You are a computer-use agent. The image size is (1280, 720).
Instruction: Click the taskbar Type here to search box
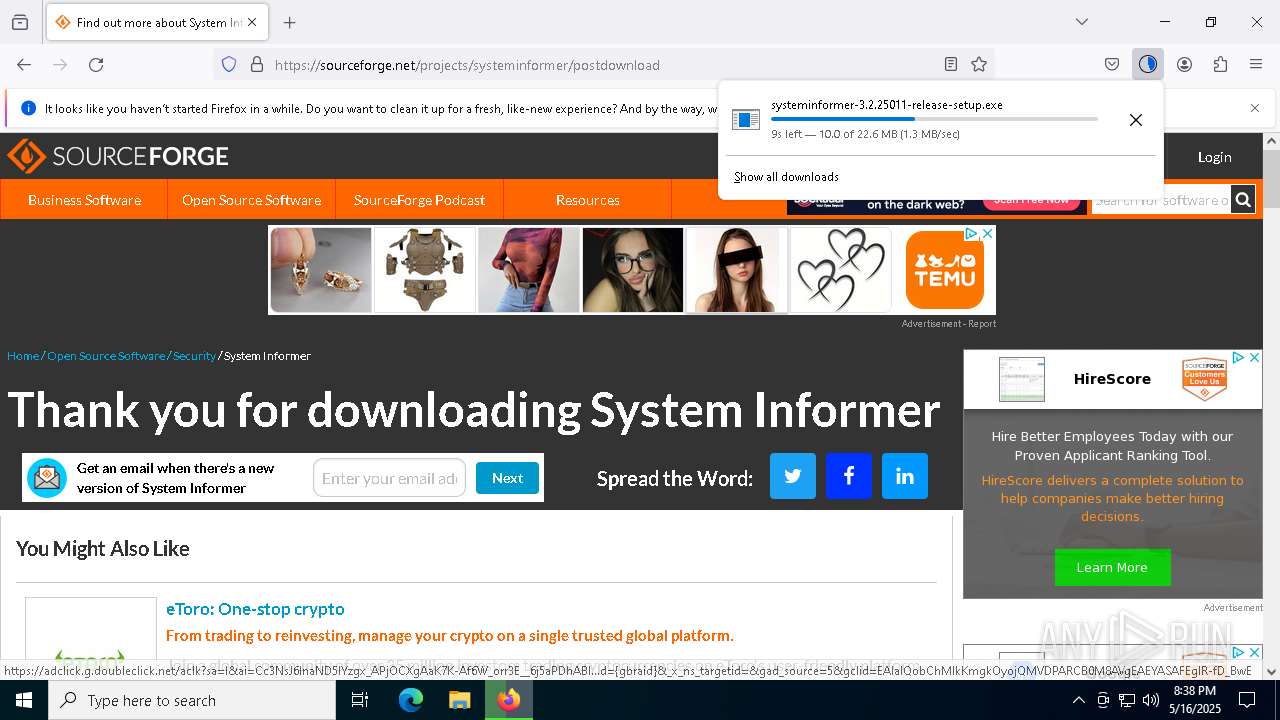coord(192,700)
